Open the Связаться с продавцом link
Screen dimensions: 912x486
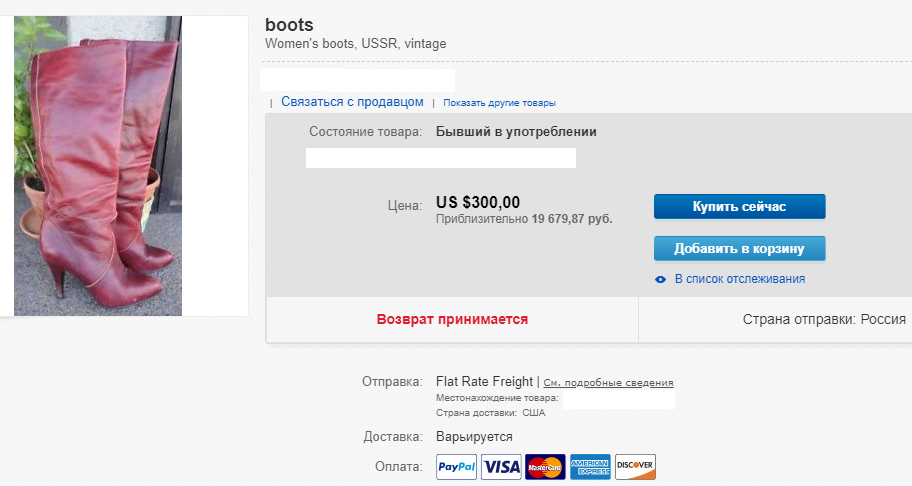point(352,102)
